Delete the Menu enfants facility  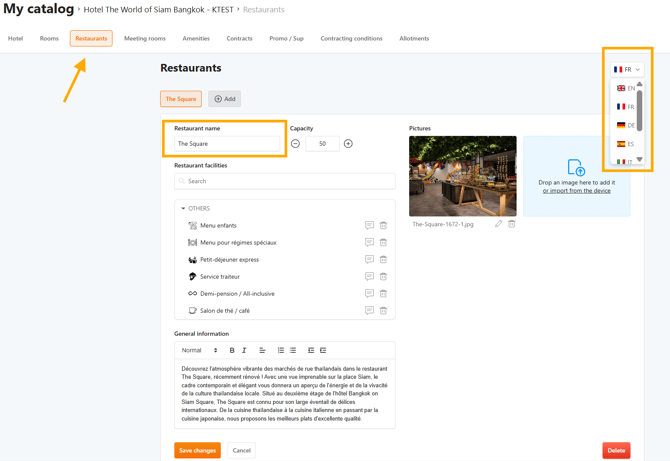pos(383,226)
